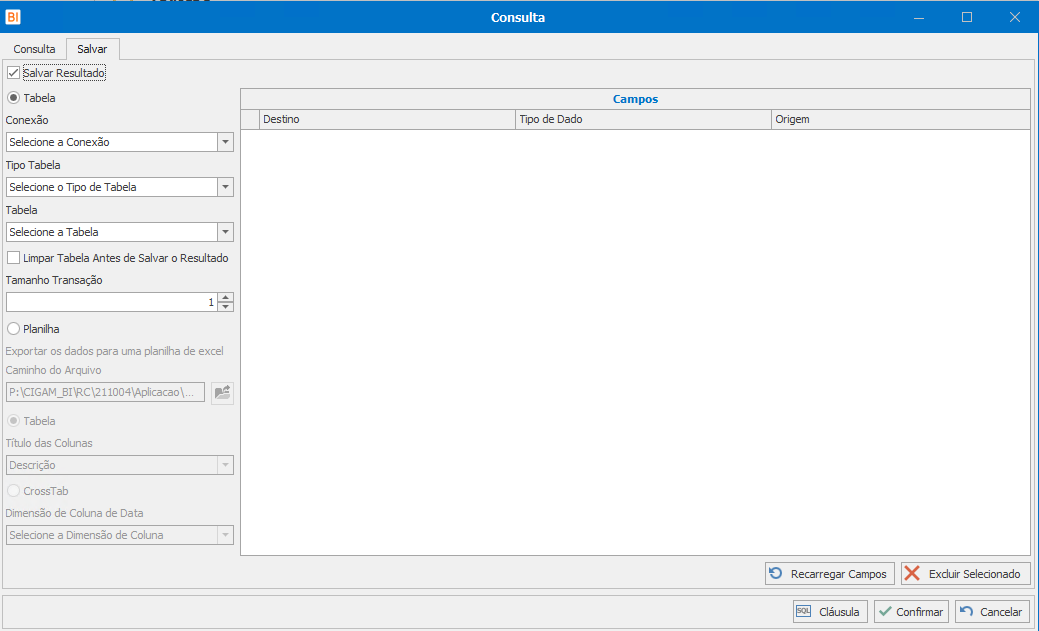Screen dimensions: 1039x631
Task: Increase the Tamanho Transação value with up arrow
Action: click(225, 298)
